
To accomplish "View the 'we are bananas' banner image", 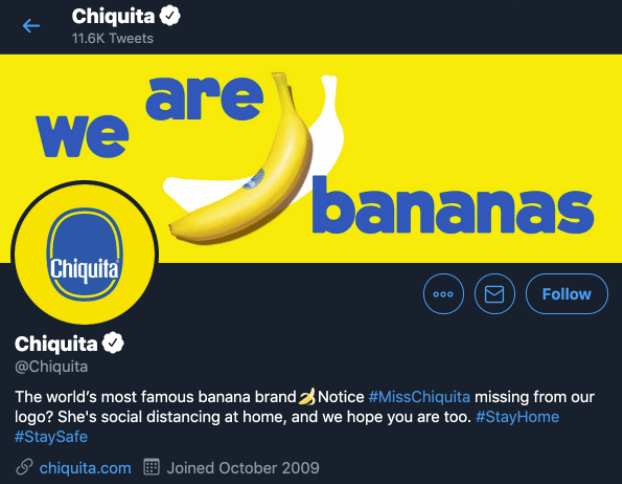I will [x=400, y=130].
